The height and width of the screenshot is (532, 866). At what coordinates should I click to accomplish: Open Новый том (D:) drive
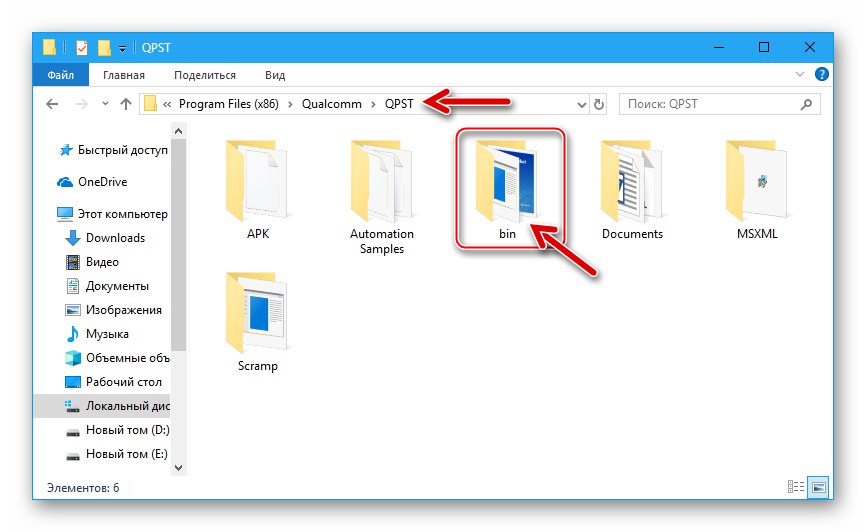pyautogui.click(x=117, y=430)
